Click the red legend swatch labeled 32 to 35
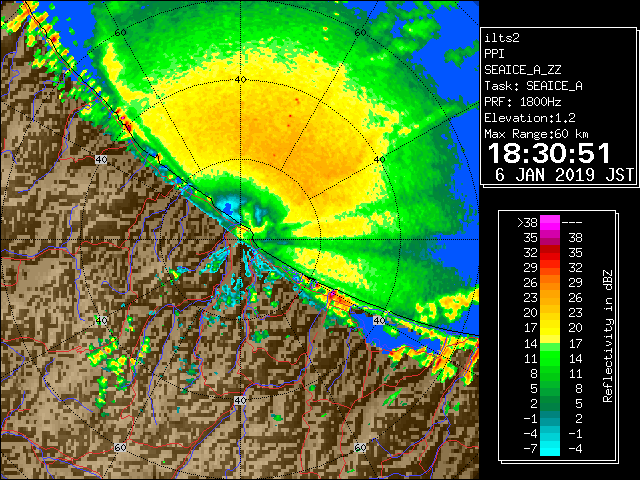This screenshot has width=640, height=480. (550, 253)
